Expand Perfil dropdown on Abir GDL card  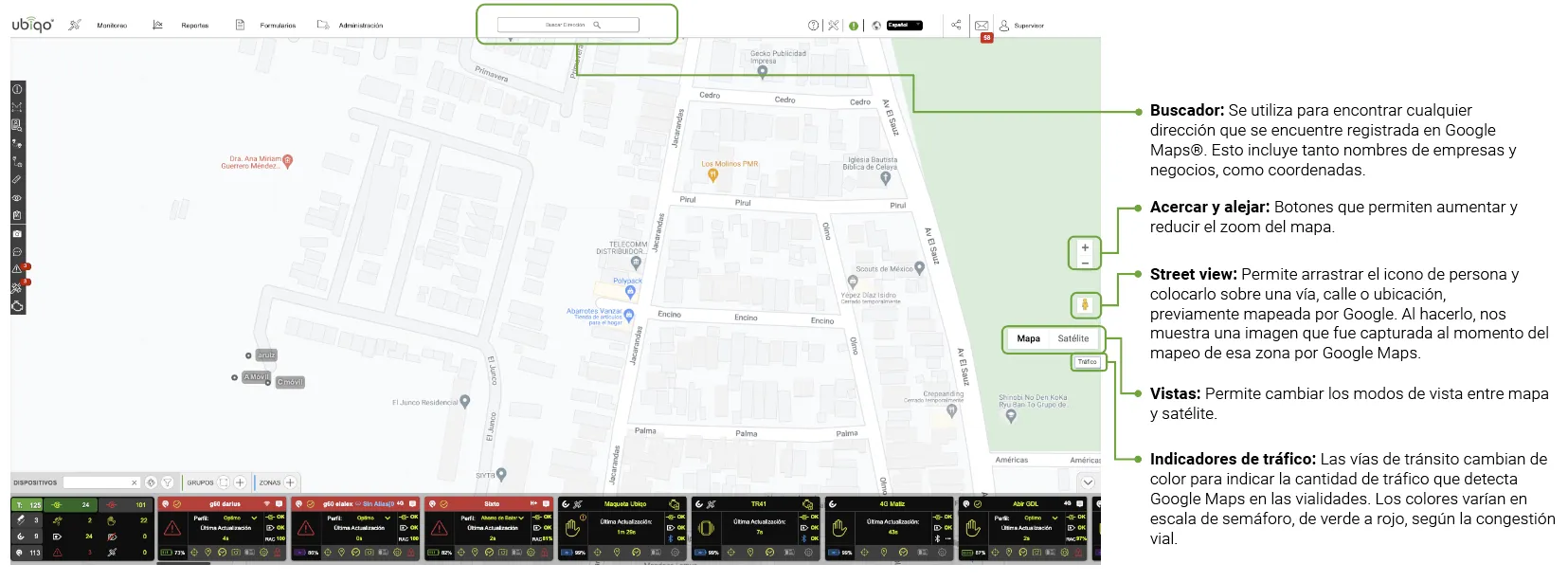1054,518
